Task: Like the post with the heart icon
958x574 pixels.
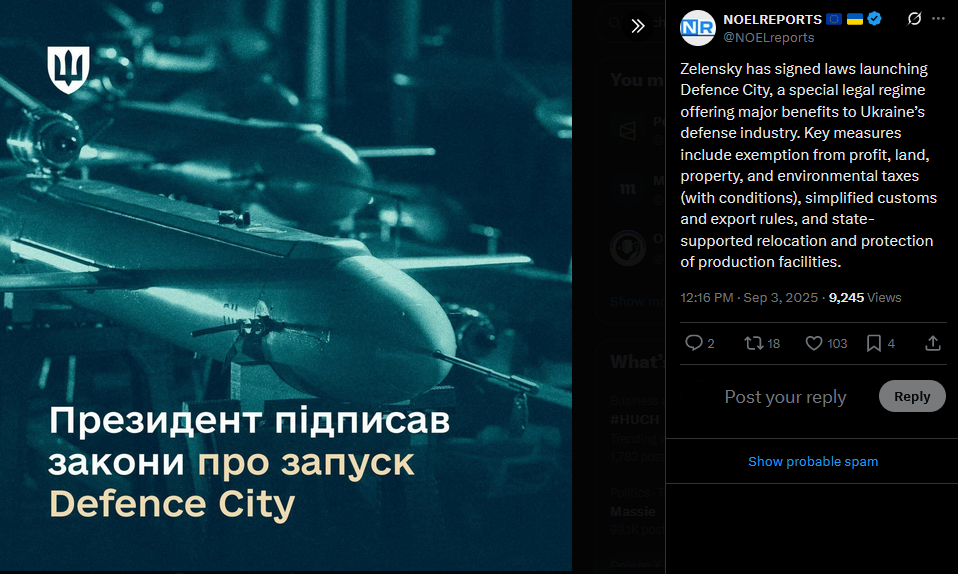Action: click(814, 343)
